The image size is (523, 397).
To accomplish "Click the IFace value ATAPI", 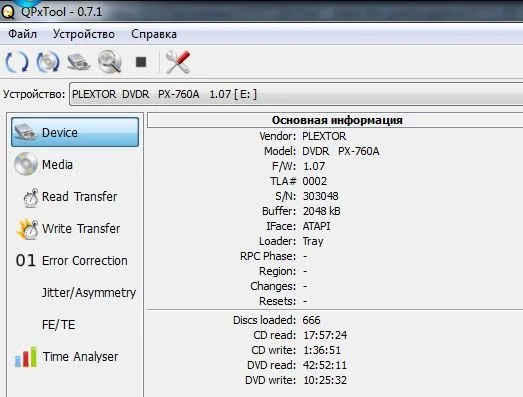I will coord(316,226).
